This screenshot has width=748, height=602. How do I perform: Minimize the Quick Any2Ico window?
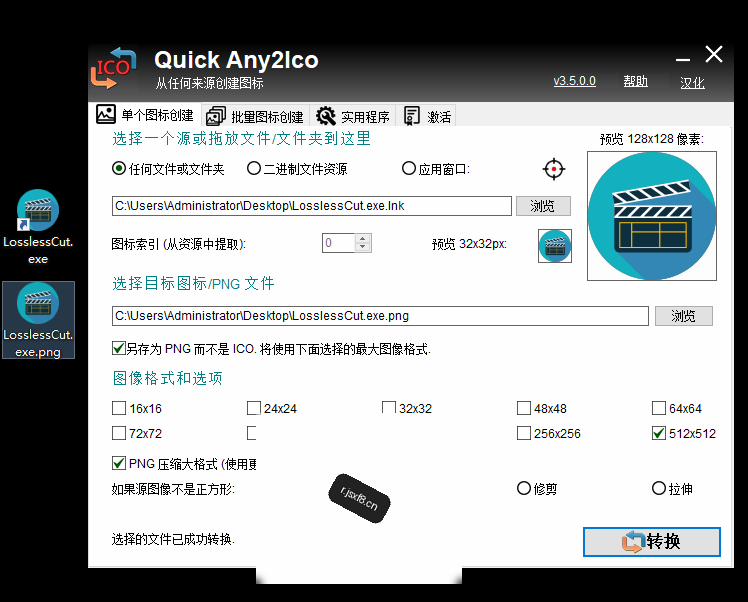pyautogui.click(x=683, y=60)
